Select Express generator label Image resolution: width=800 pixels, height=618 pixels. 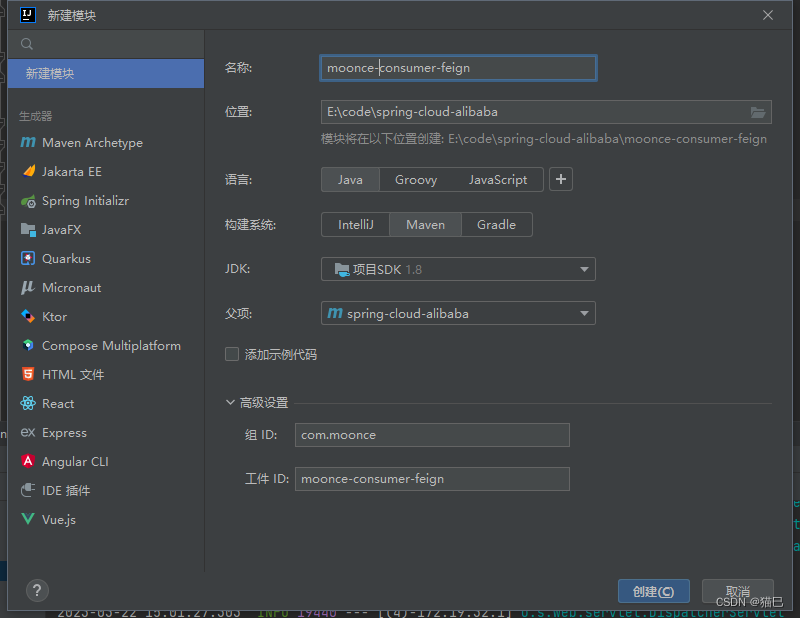[x=64, y=433]
